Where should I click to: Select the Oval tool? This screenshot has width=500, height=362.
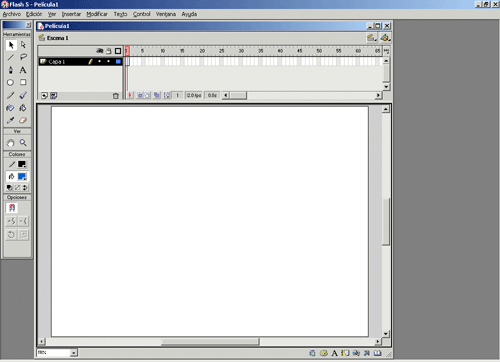[x=11, y=82]
